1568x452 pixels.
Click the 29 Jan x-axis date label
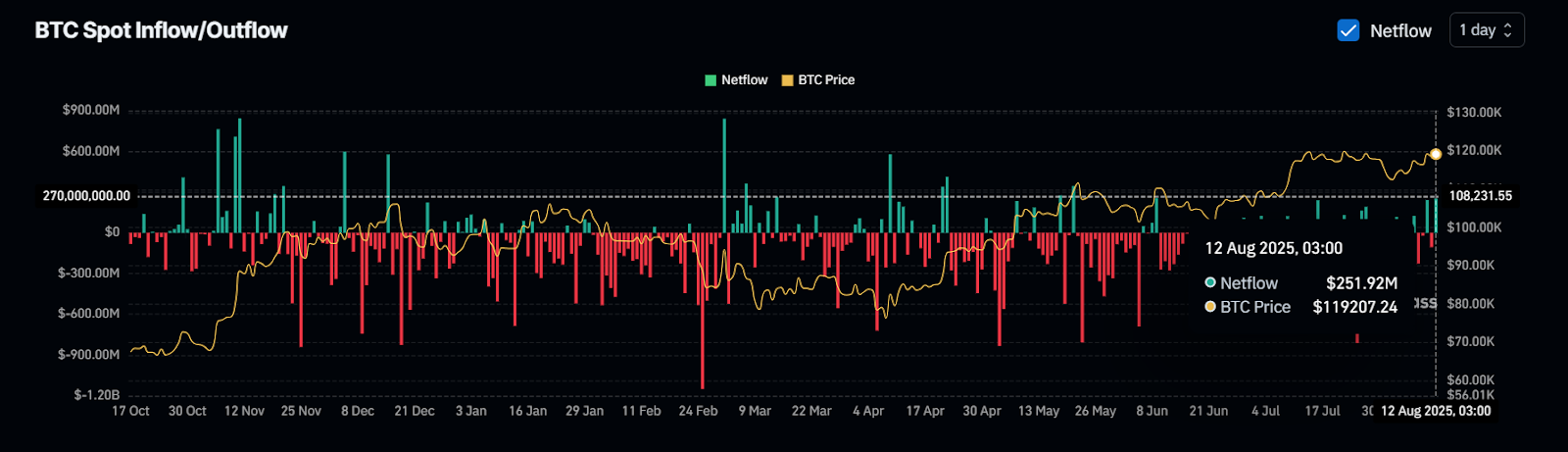584,411
